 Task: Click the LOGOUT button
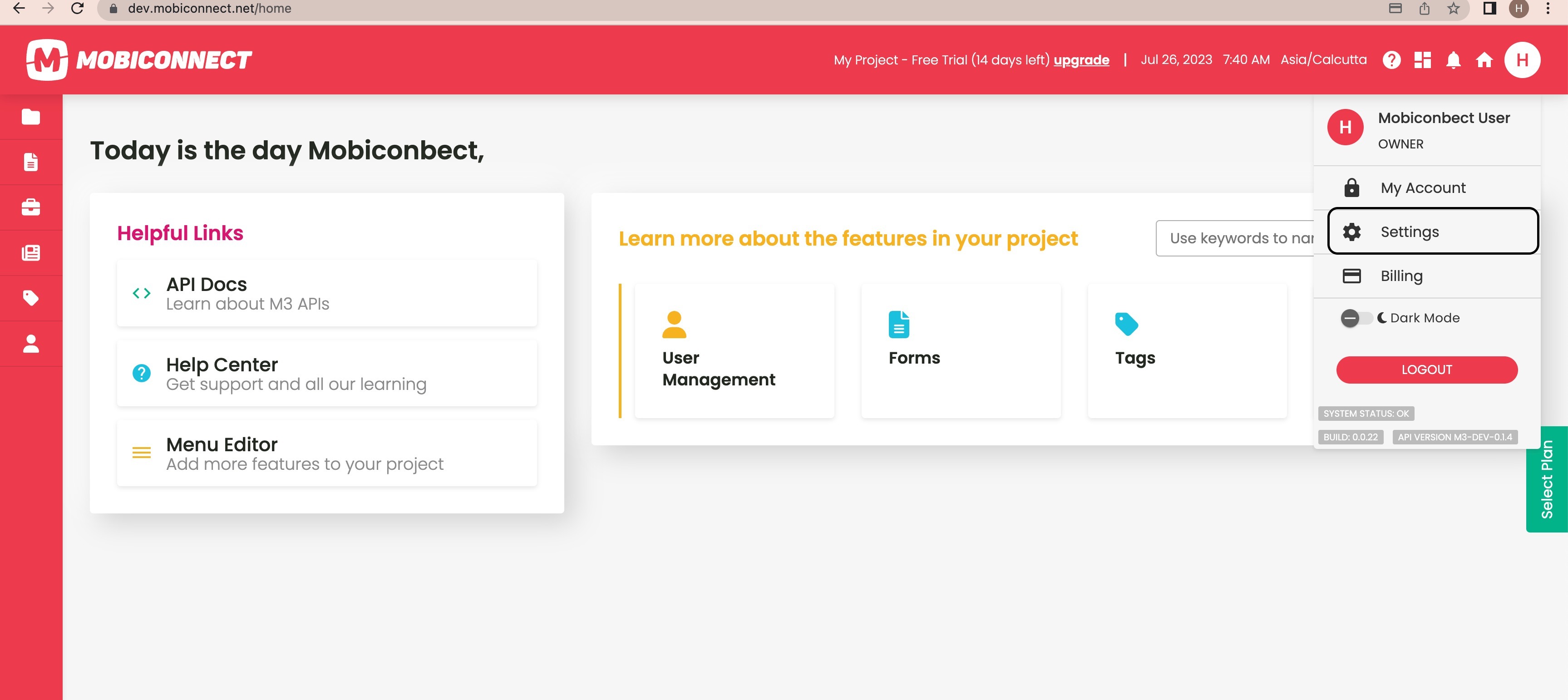[1427, 370]
